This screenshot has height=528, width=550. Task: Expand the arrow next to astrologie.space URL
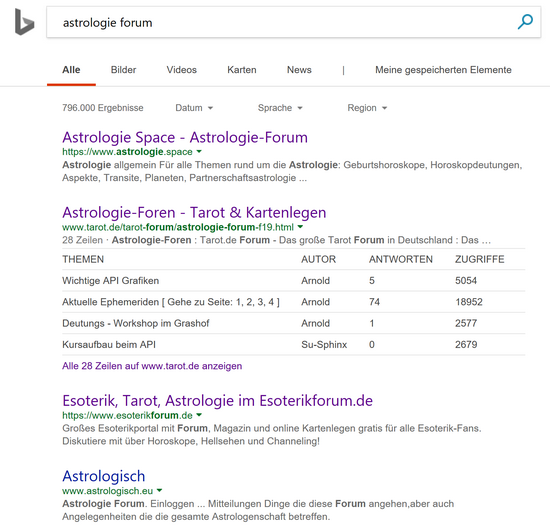point(199,152)
